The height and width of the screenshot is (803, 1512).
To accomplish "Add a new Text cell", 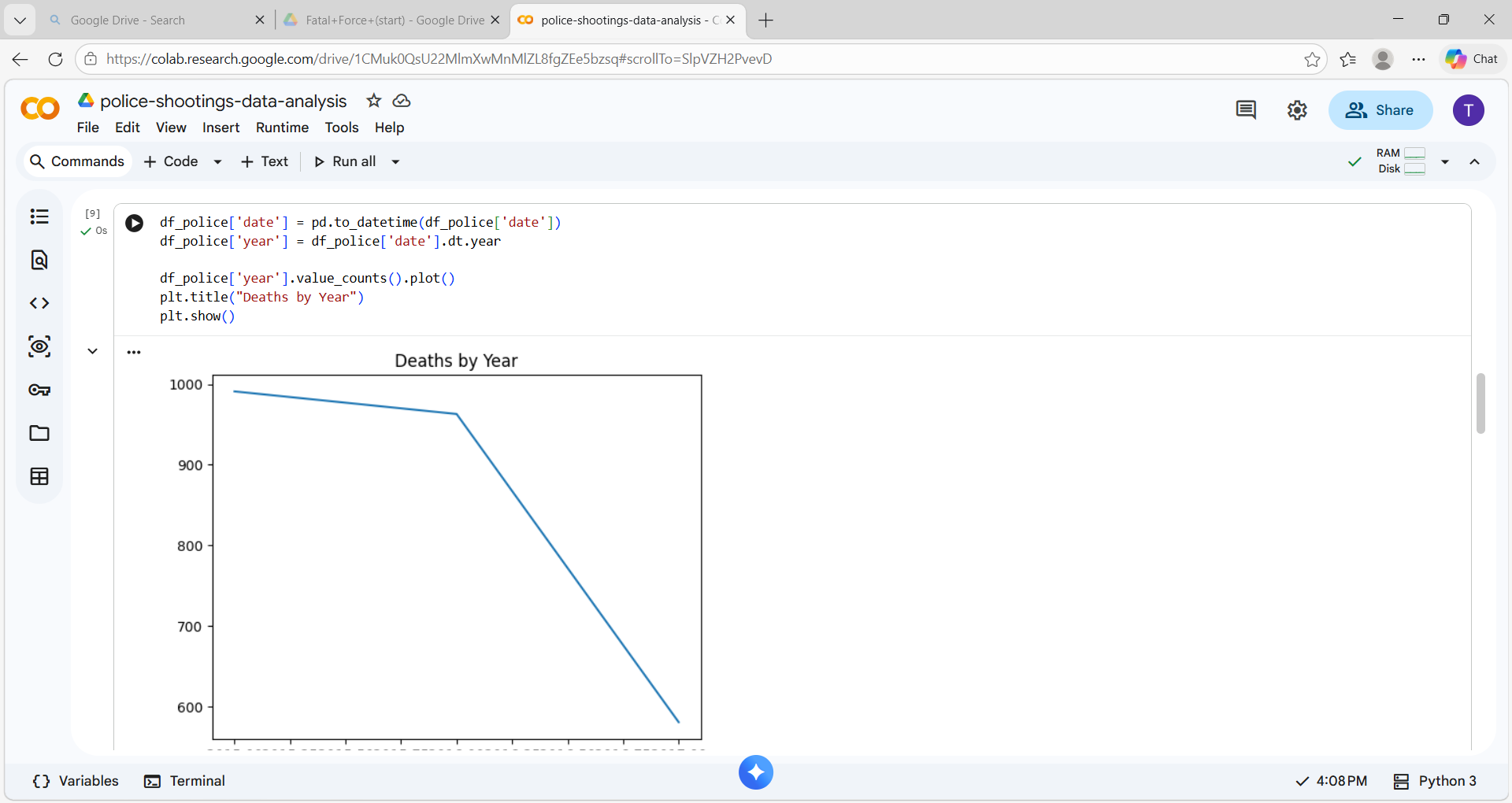I will pos(265,161).
